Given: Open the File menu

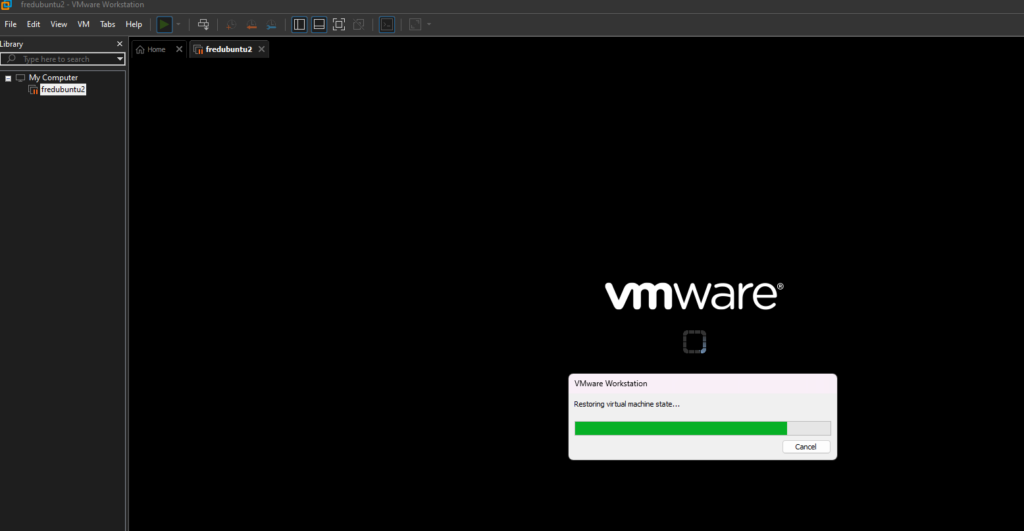Looking at the screenshot, I should 10,24.
